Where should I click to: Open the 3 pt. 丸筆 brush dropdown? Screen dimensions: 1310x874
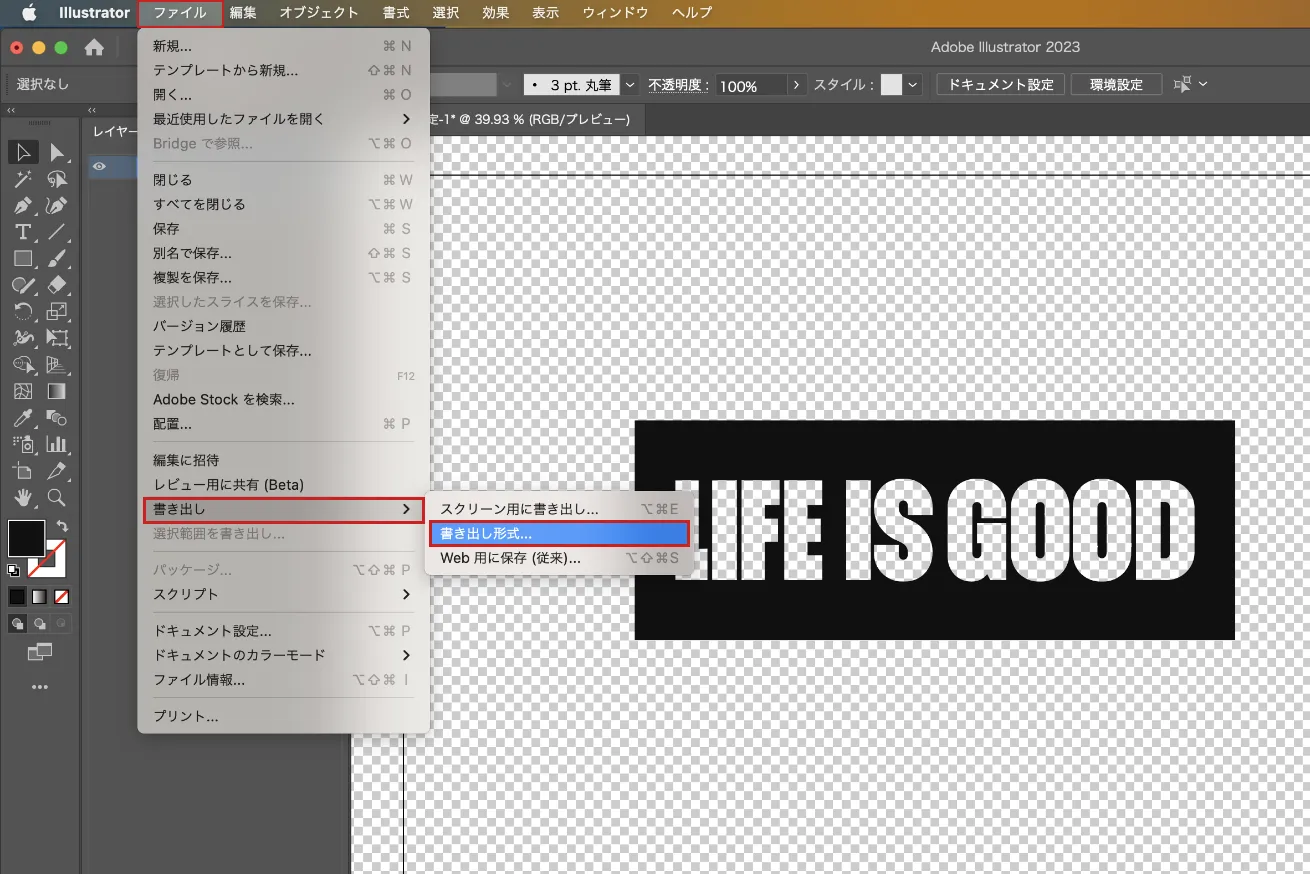coord(628,84)
